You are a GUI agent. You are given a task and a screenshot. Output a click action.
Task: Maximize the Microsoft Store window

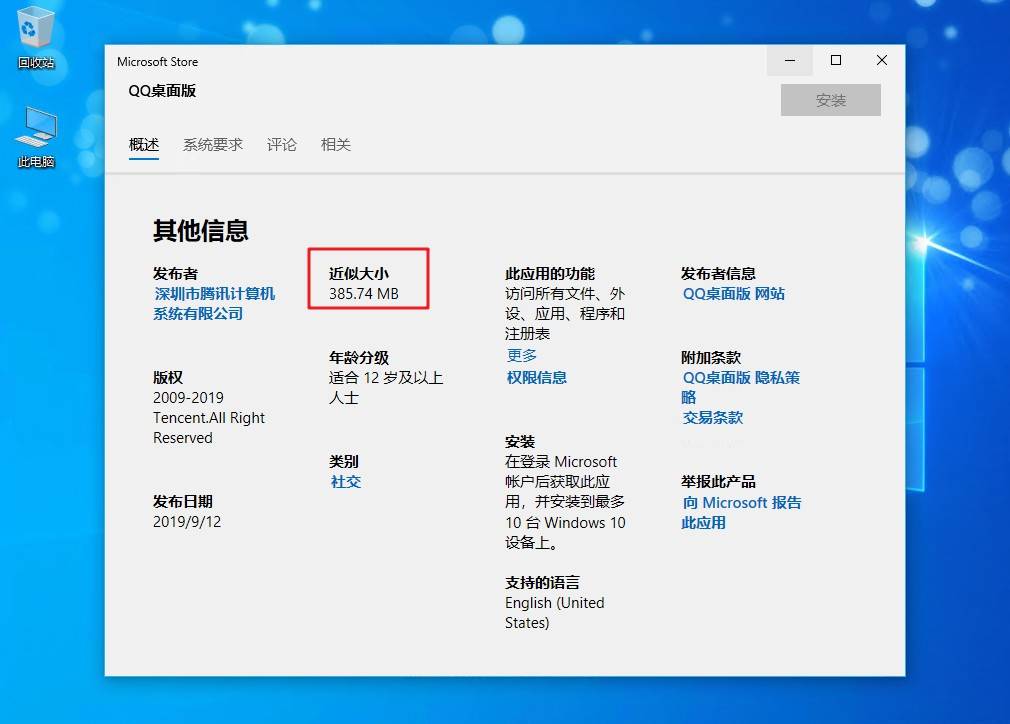pyautogui.click(x=836, y=61)
